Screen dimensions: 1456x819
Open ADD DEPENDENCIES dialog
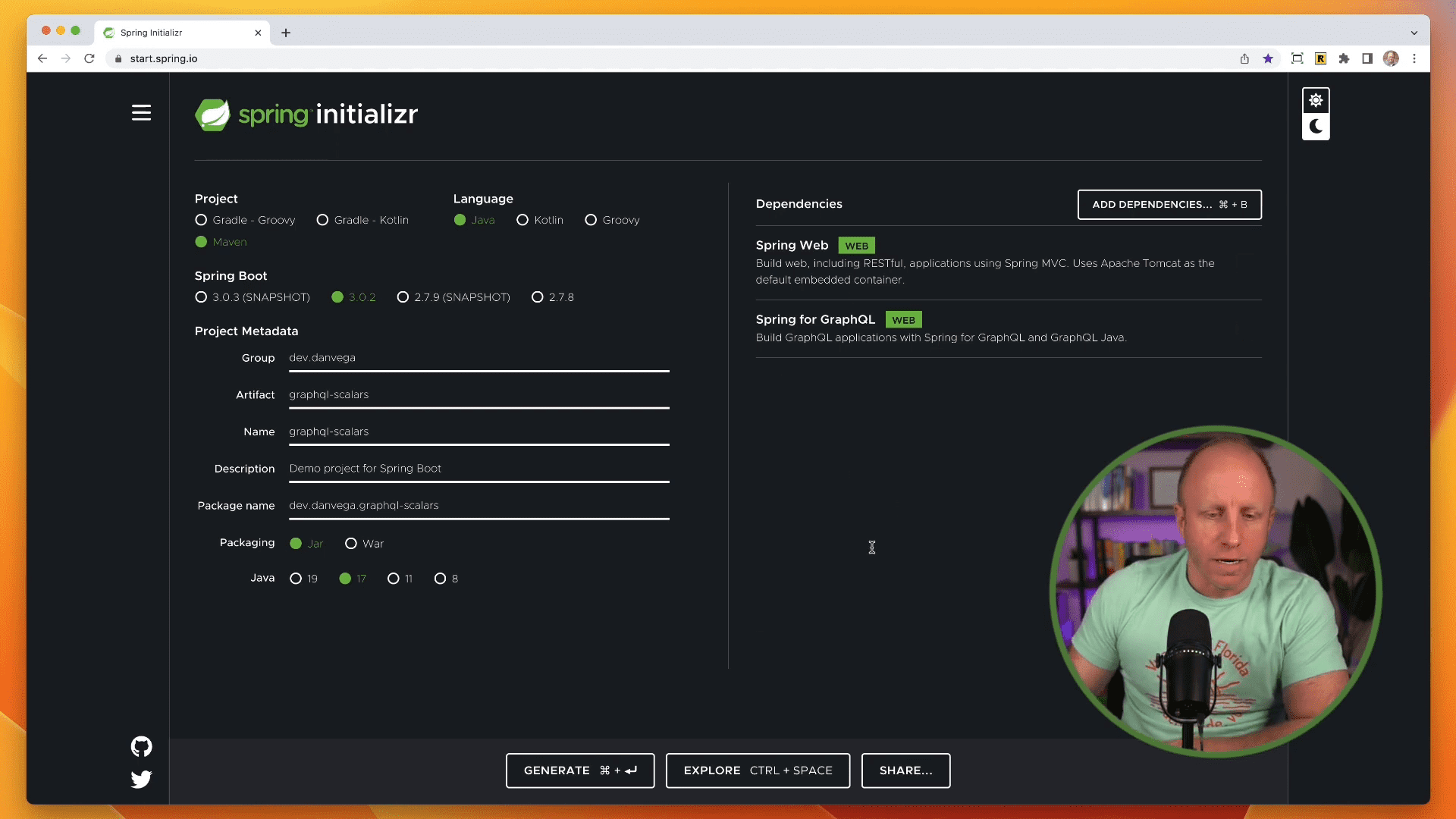click(x=1169, y=205)
